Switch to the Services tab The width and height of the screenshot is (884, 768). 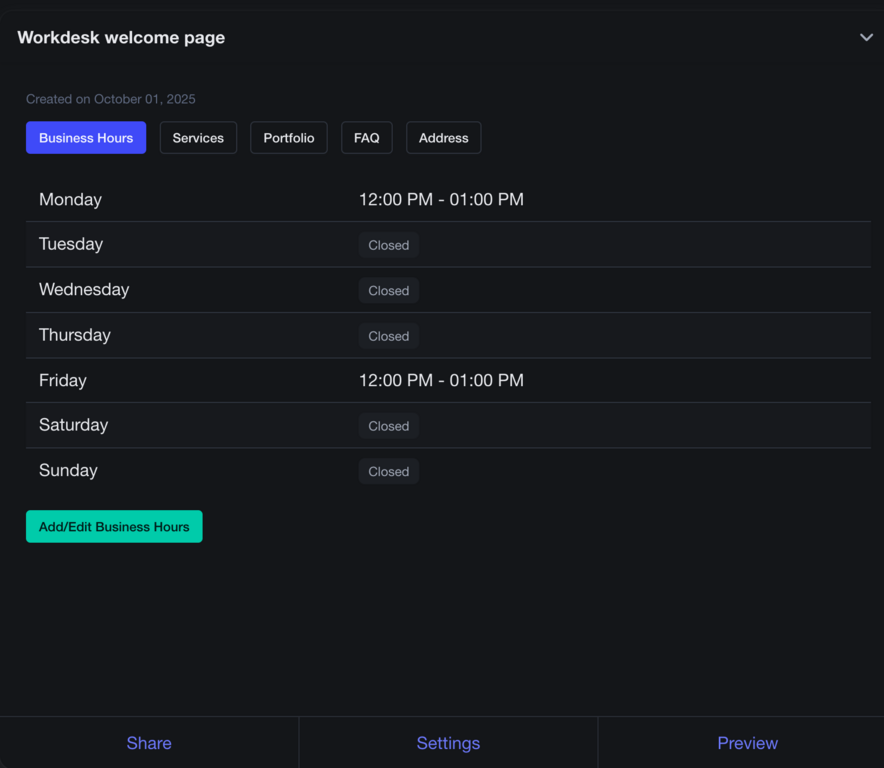(x=198, y=138)
